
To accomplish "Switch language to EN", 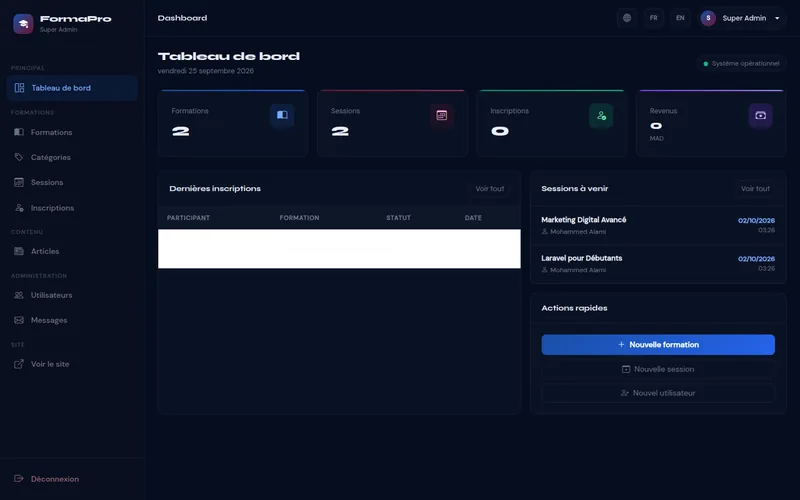I will point(680,18).
